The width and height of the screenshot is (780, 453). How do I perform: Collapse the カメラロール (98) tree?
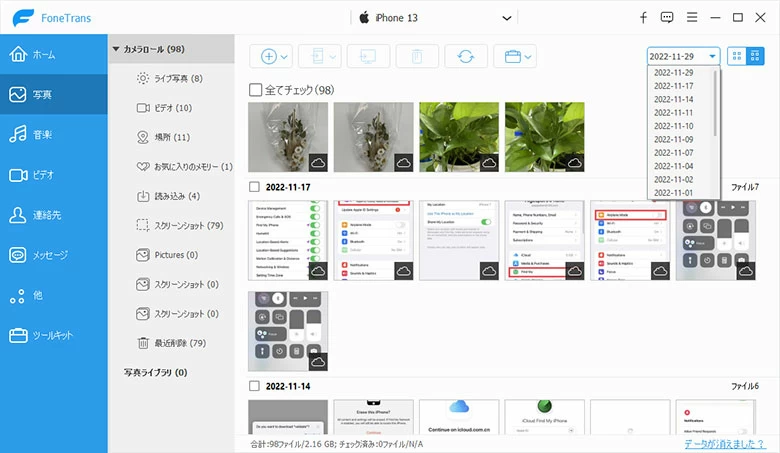coord(116,48)
